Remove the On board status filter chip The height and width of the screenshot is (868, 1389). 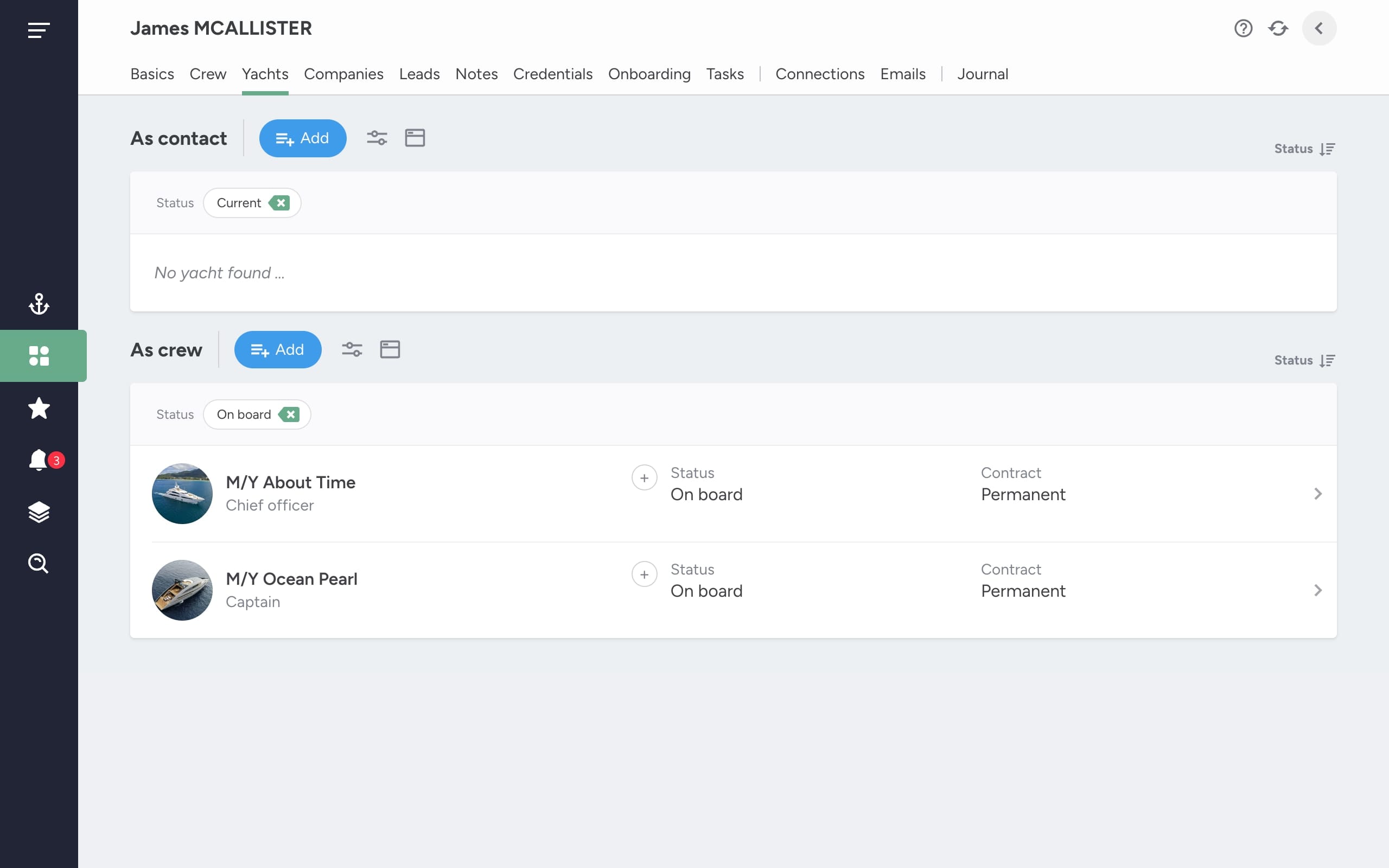pos(289,414)
